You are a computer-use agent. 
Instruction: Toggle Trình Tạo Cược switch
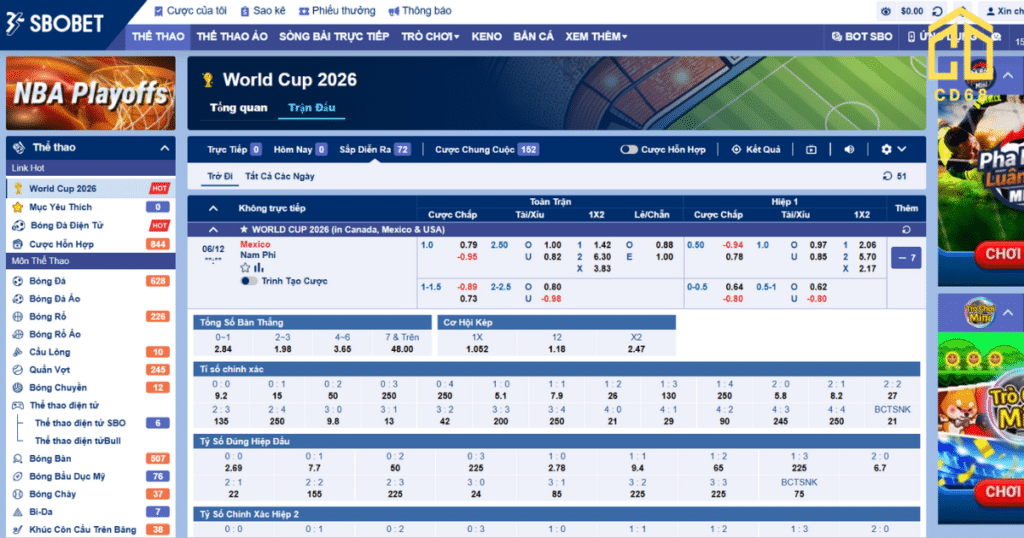[249, 281]
